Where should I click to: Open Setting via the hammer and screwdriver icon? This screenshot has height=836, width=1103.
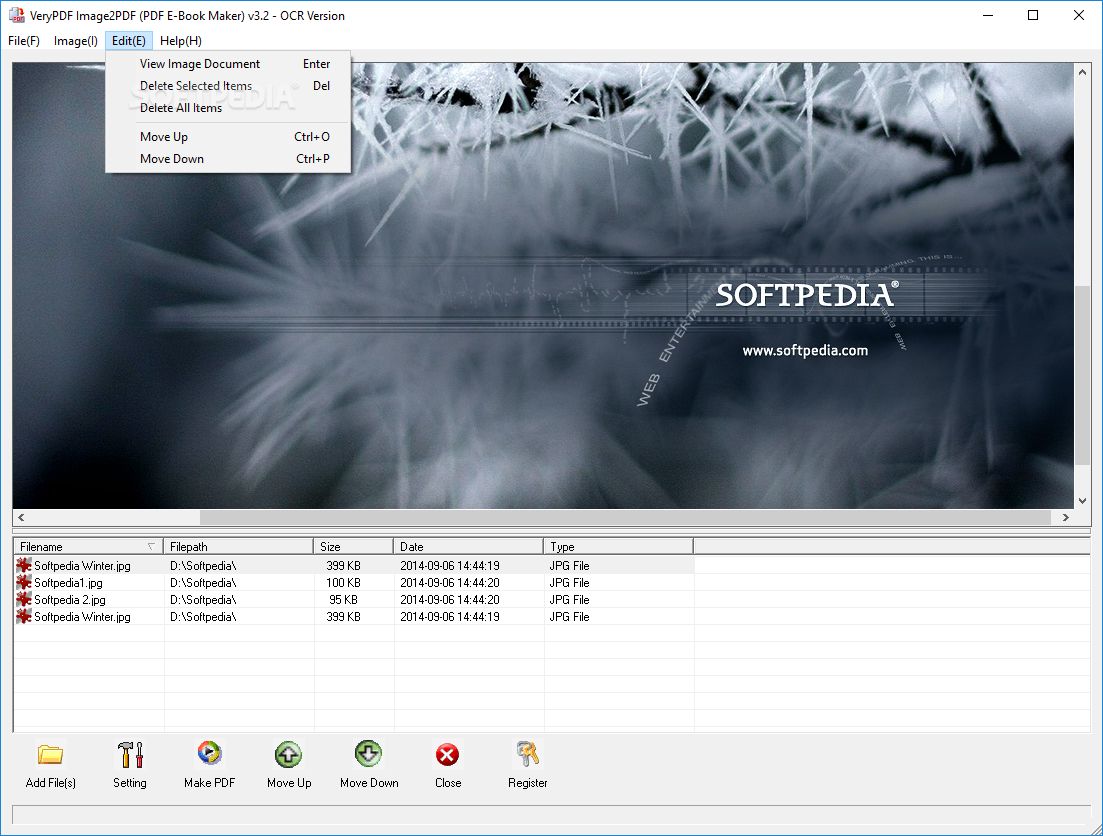(130, 755)
